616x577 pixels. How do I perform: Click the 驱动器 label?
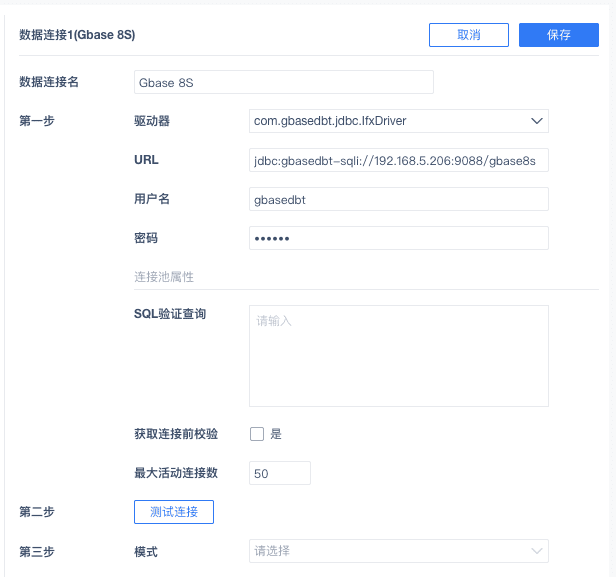click(152, 121)
